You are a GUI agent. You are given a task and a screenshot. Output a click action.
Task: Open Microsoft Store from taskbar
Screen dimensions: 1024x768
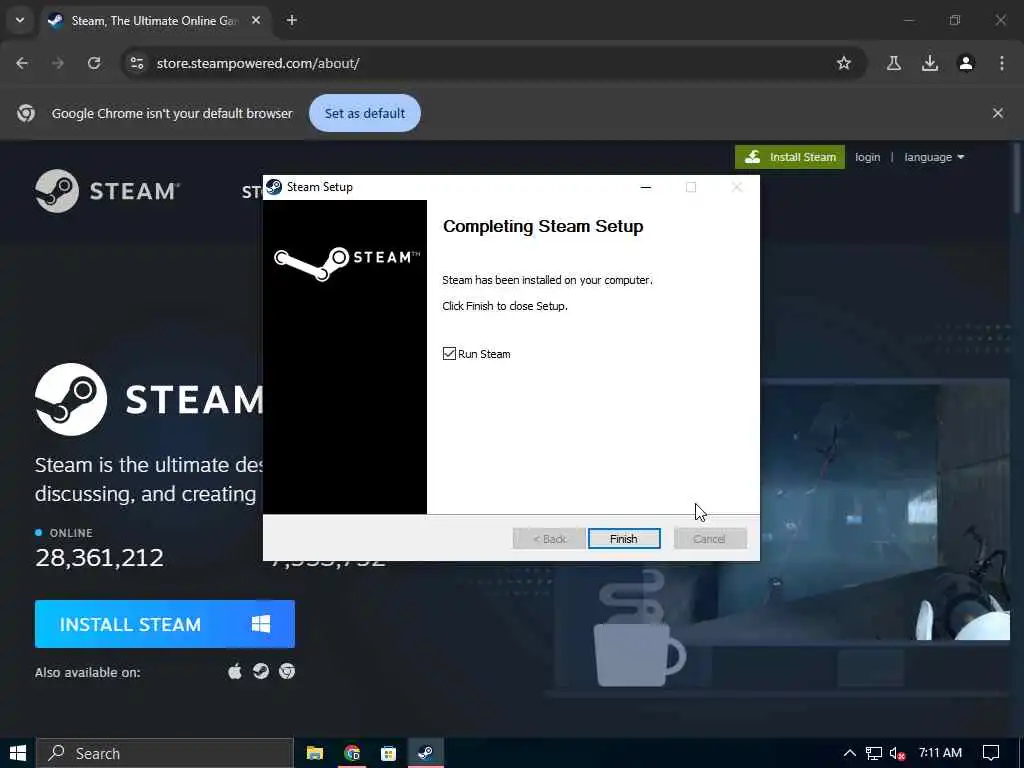(x=389, y=753)
